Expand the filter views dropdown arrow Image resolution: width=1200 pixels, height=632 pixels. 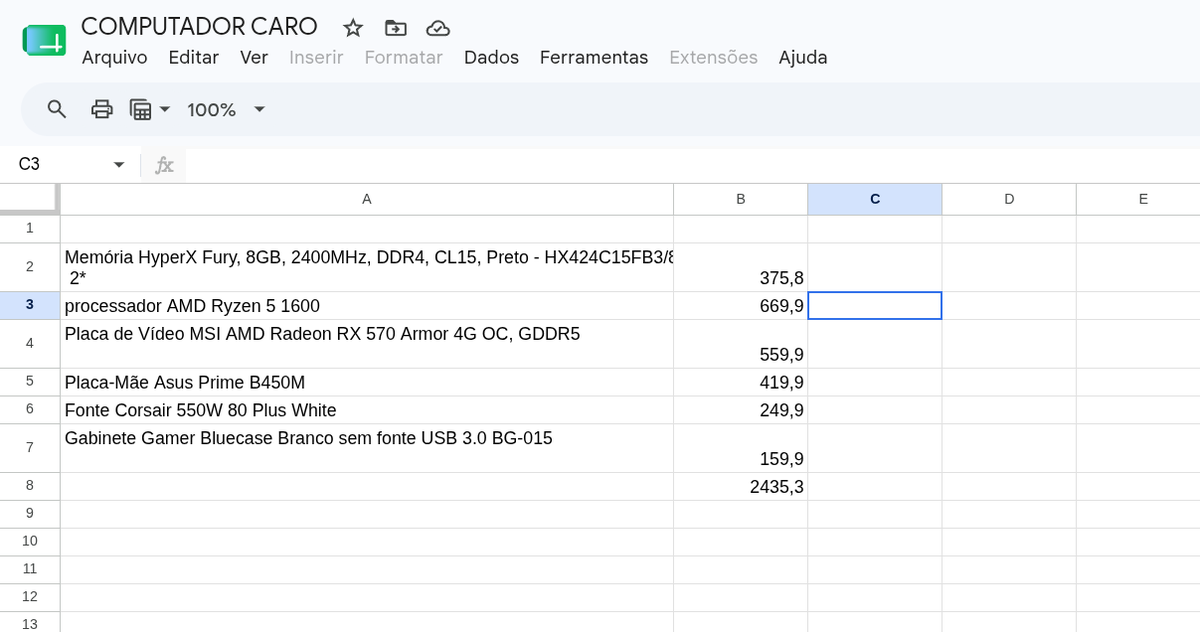click(165, 109)
